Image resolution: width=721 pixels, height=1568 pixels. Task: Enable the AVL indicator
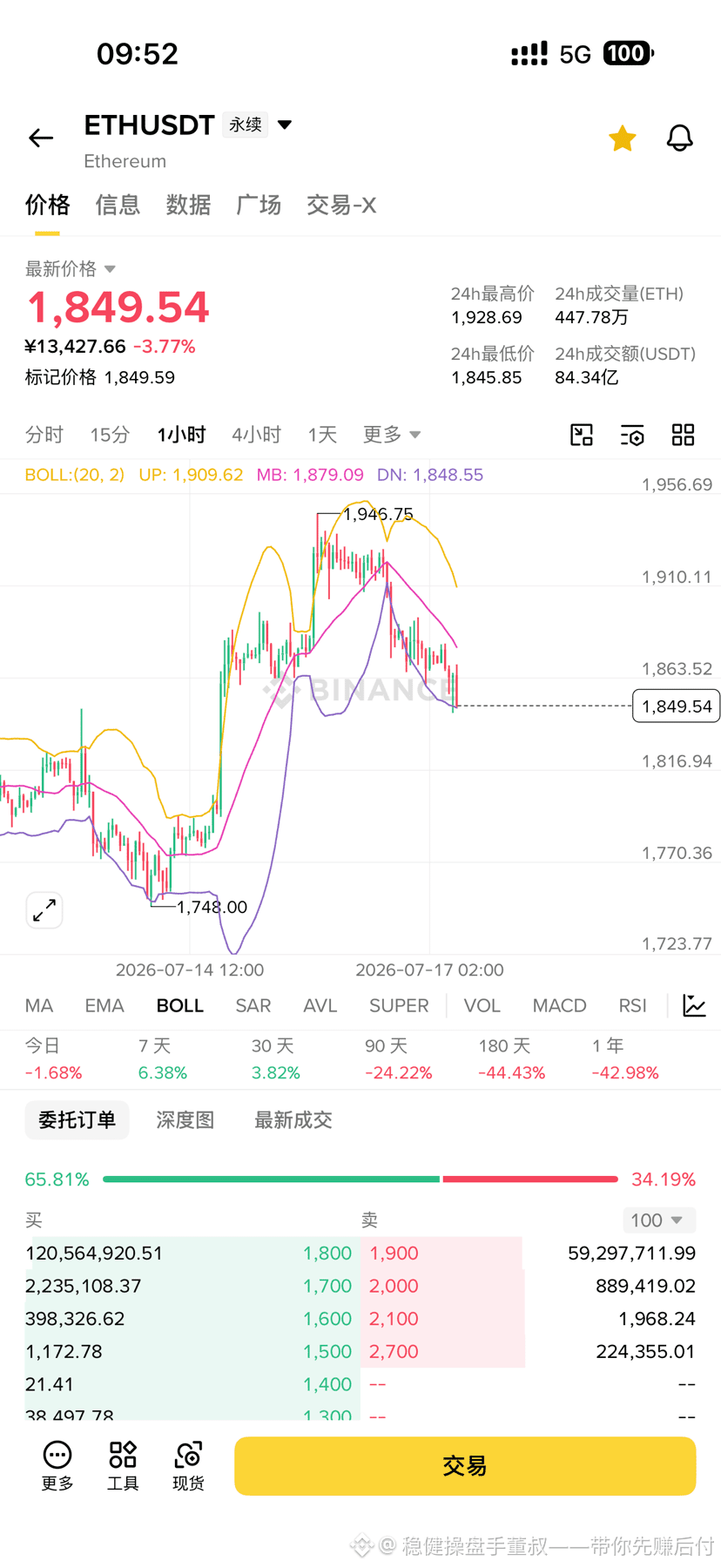[x=320, y=1005]
